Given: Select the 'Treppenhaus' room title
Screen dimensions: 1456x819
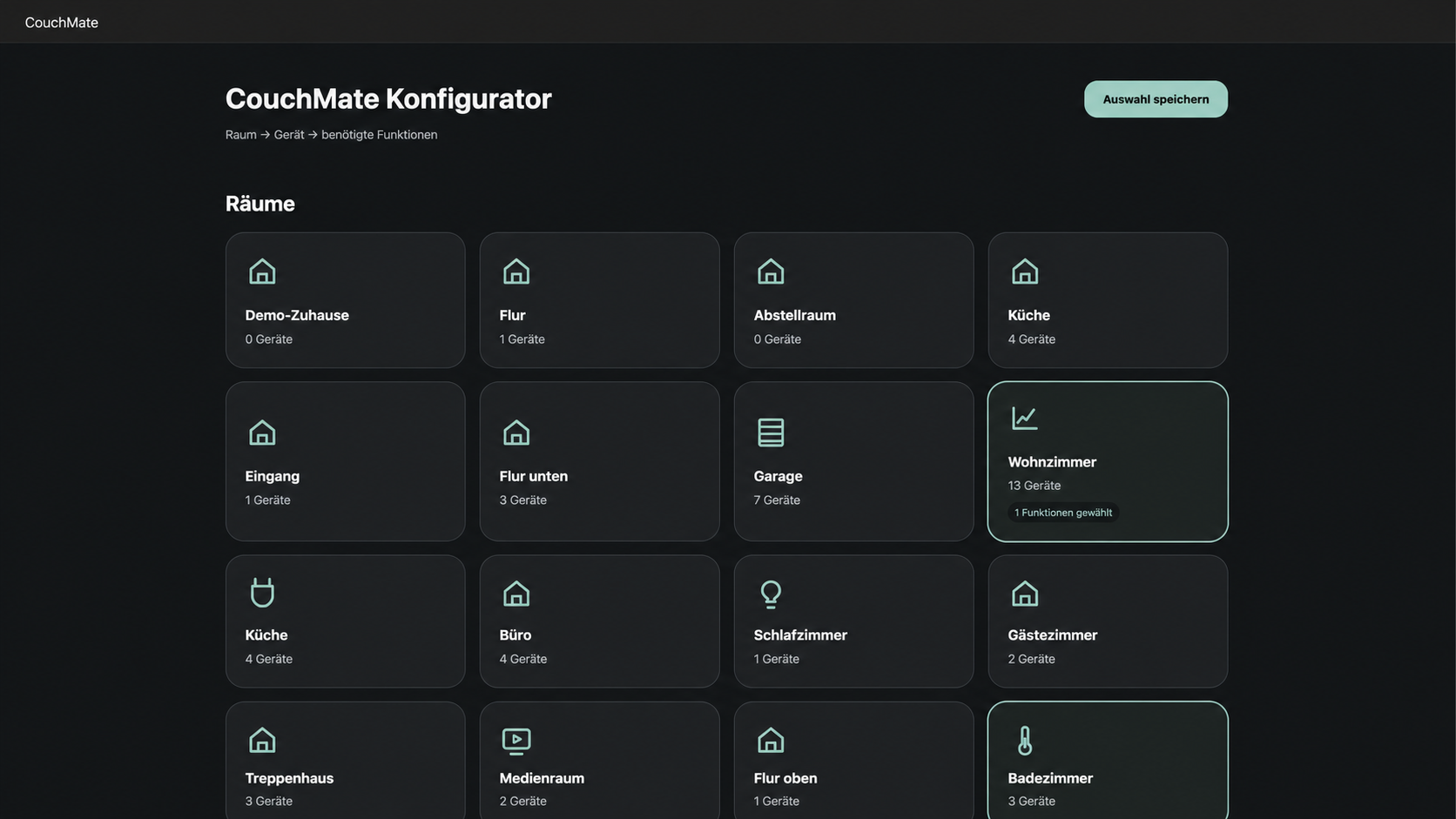Looking at the screenshot, I should pyautogui.click(x=289, y=778).
